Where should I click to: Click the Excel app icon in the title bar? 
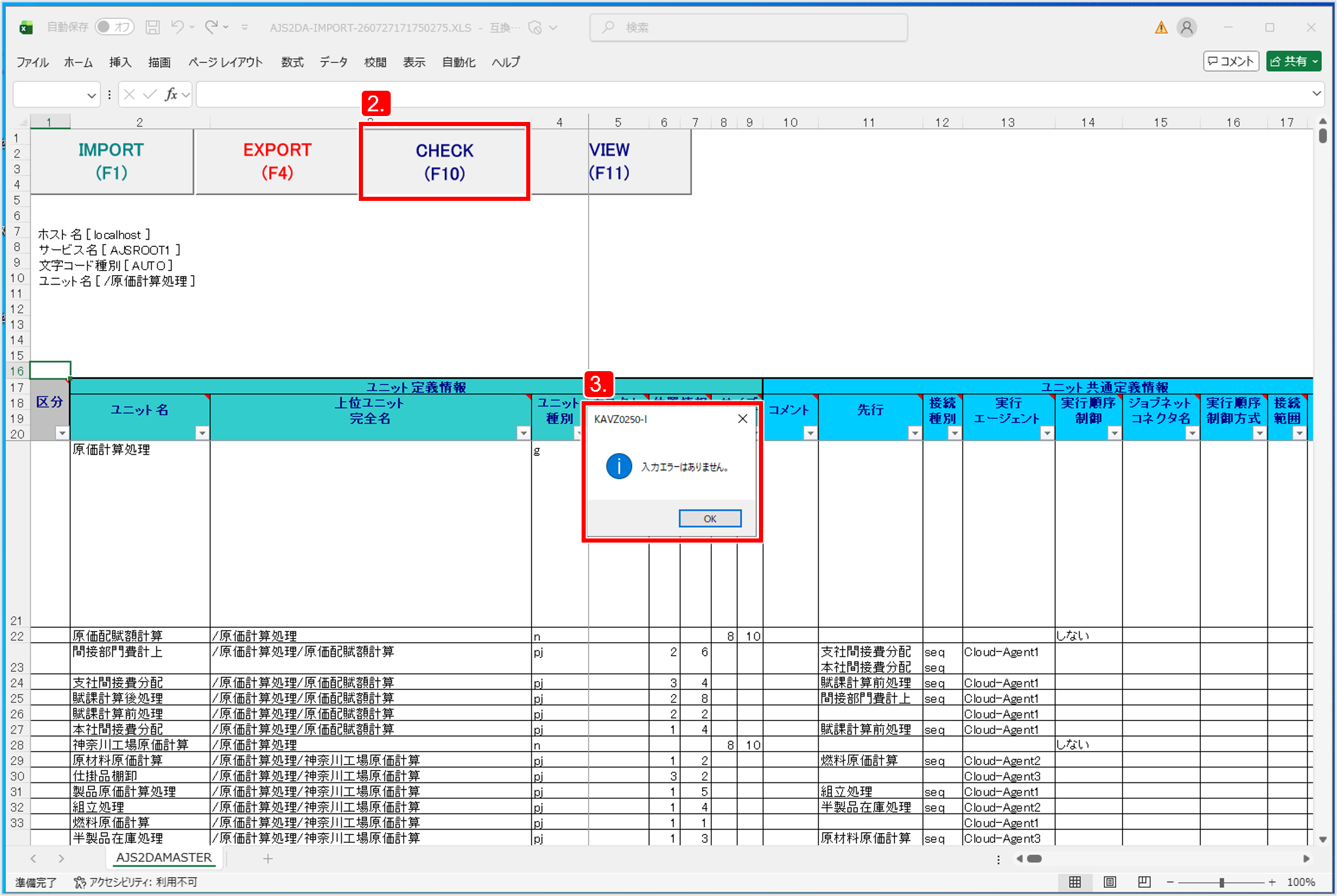(25, 27)
